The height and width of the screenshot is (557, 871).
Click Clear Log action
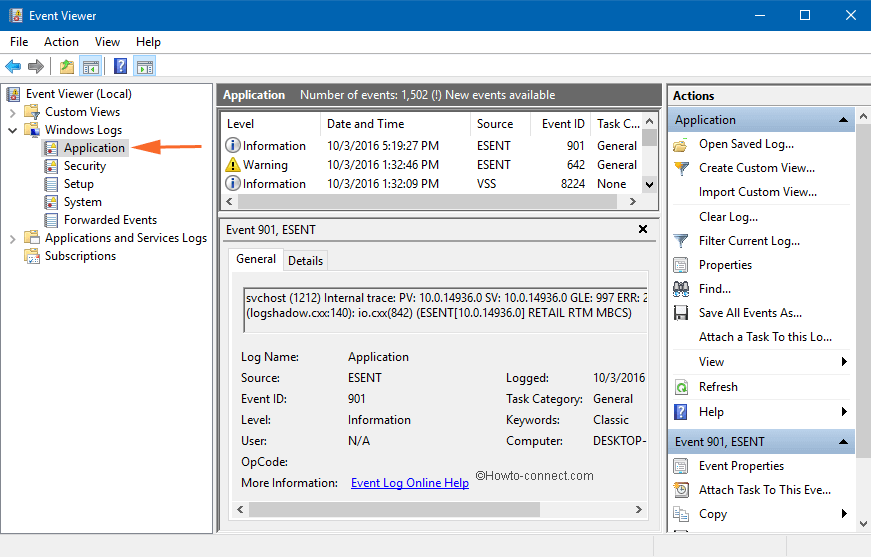(728, 217)
